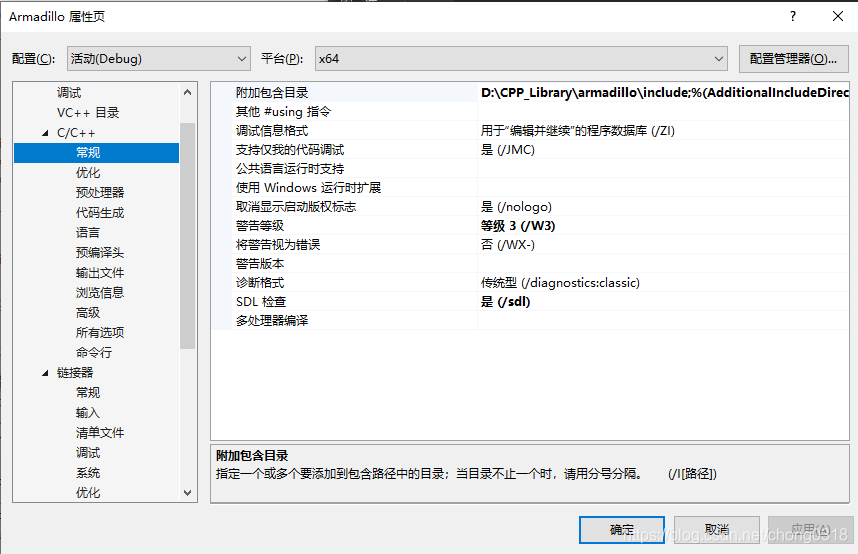Open the 配置 (Configuration) dropdown
Screen dimensions: 858x554
159,59
